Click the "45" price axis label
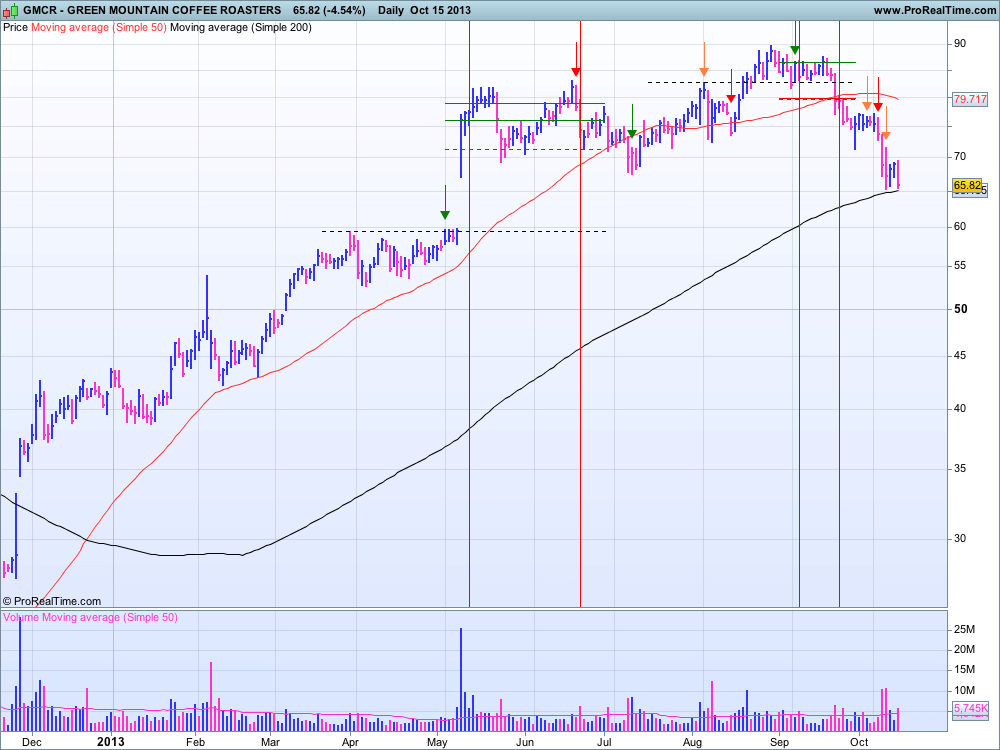 coord(960,355)
